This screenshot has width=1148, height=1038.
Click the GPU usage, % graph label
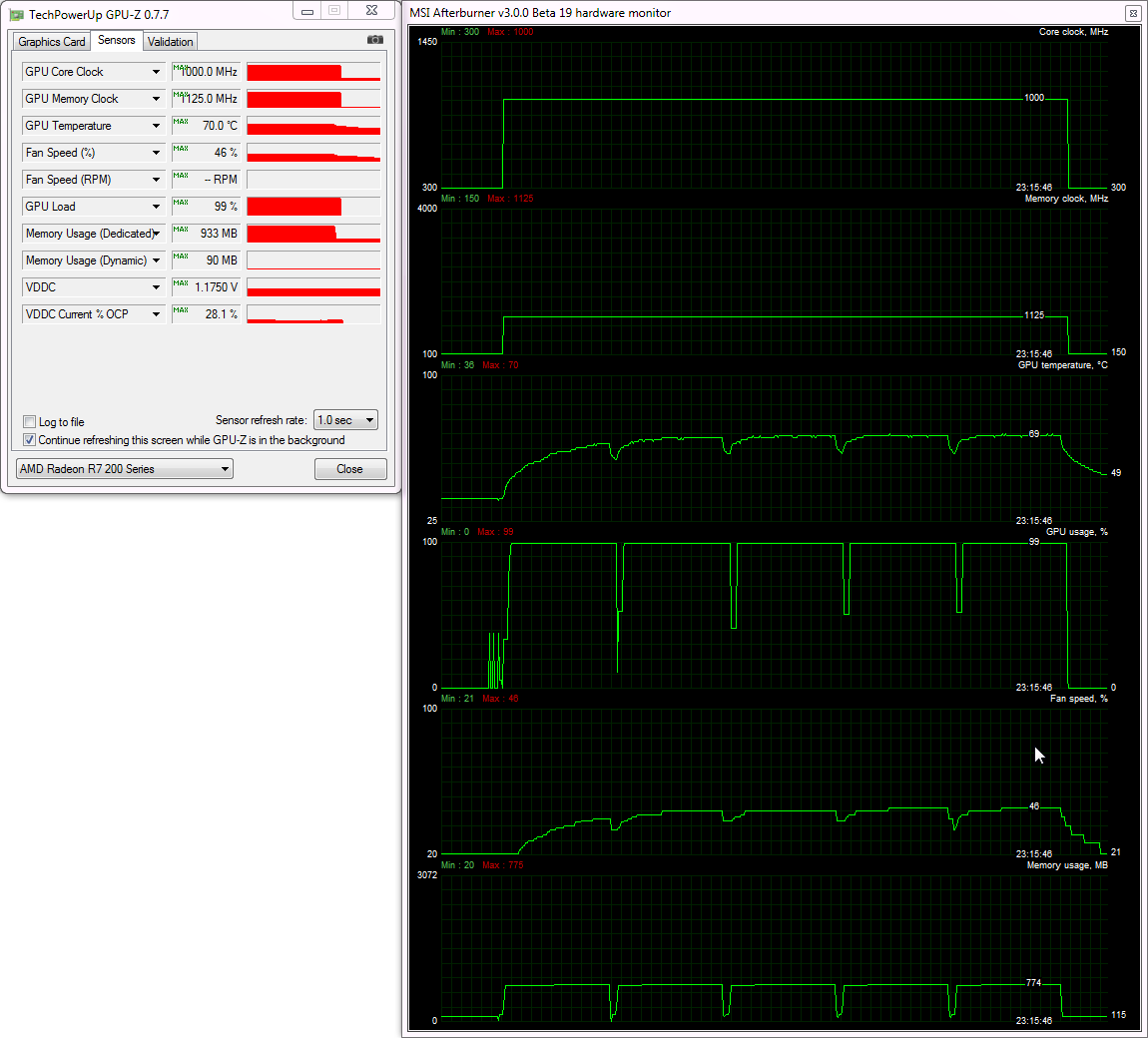pyautogui.click(x=1076, y=532)
